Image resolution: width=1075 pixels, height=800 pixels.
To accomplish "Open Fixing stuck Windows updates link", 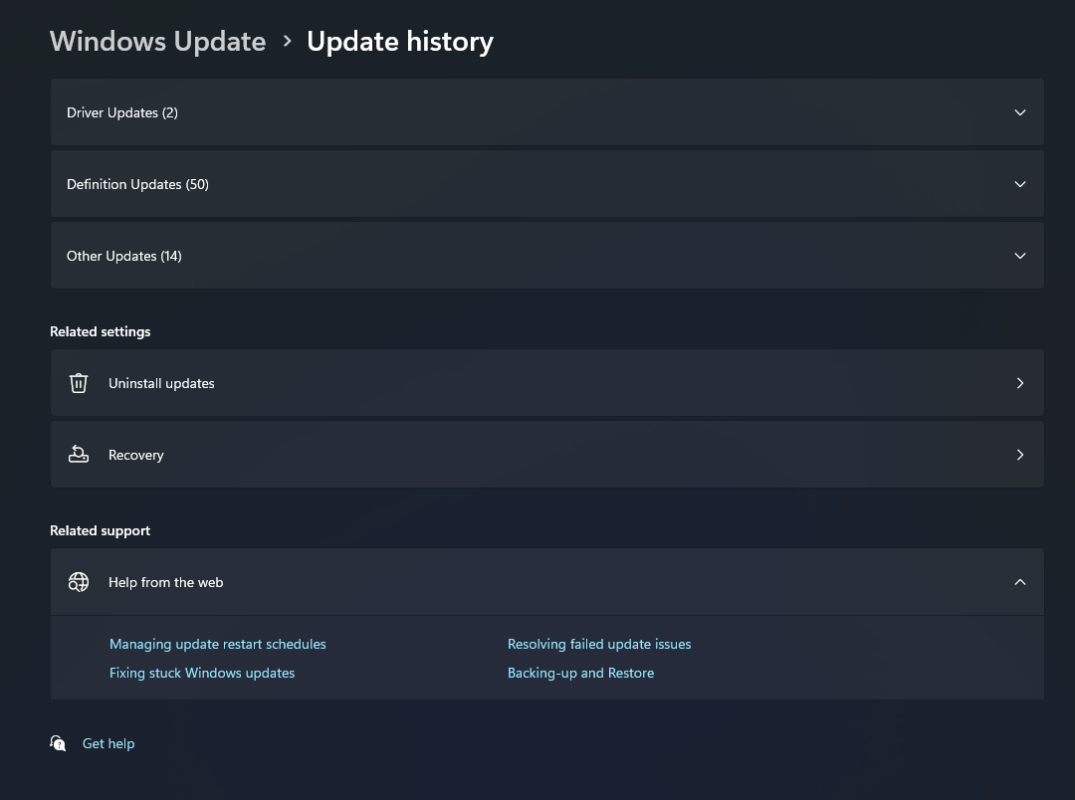I will 202,672.
